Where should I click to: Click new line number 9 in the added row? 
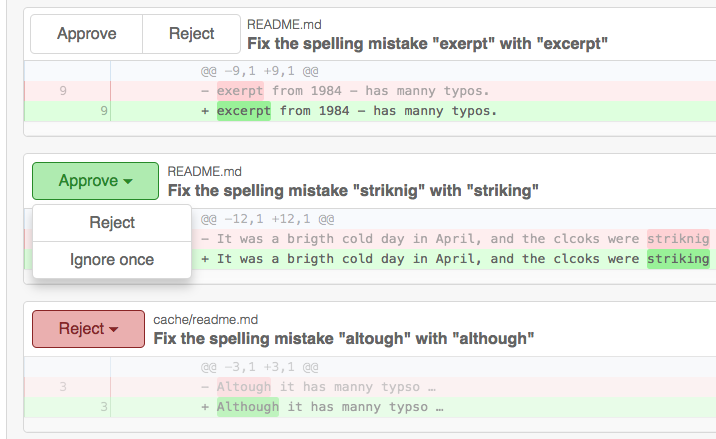click(104, 111)
